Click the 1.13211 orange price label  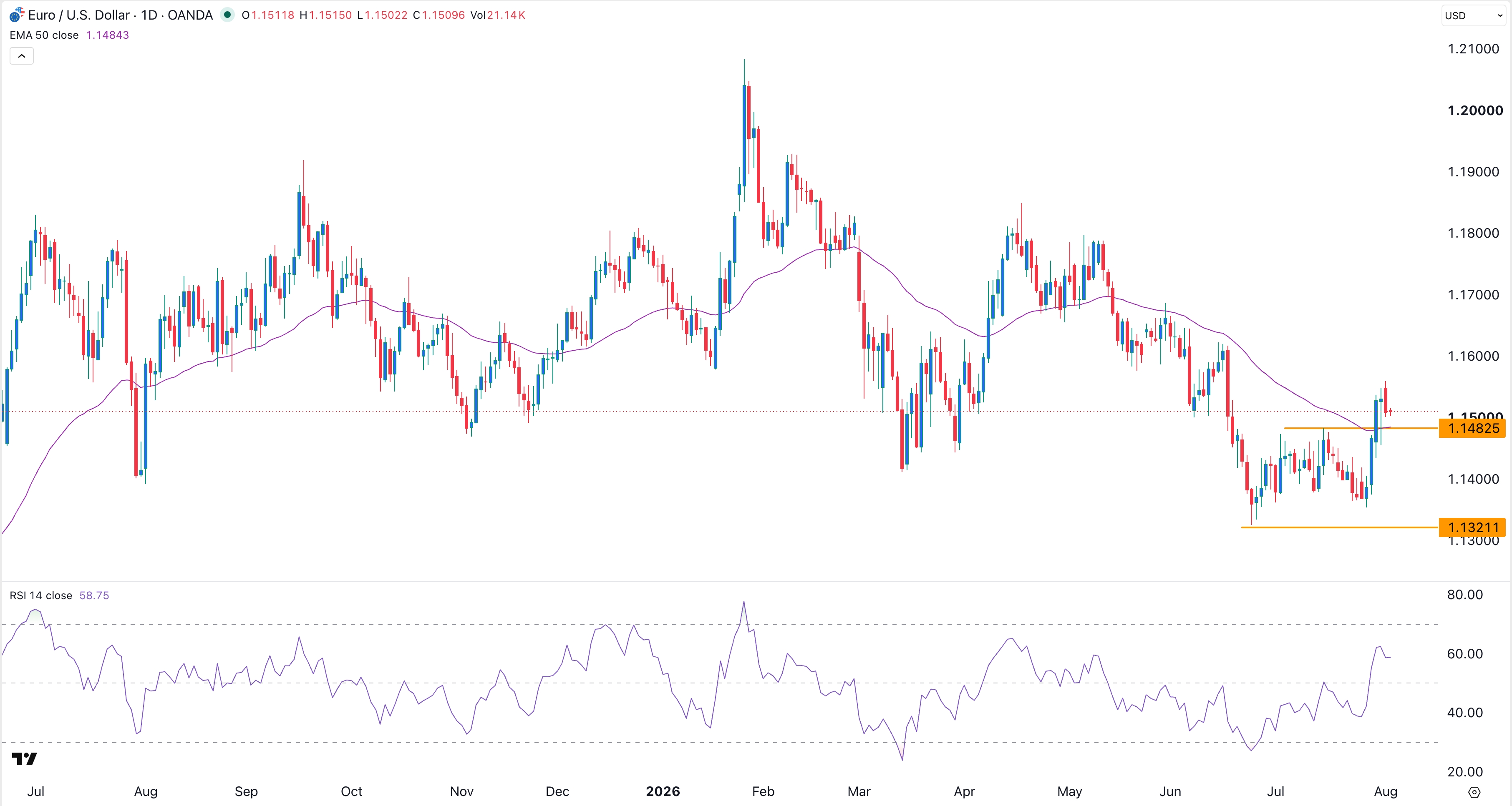pos(1473,527)
